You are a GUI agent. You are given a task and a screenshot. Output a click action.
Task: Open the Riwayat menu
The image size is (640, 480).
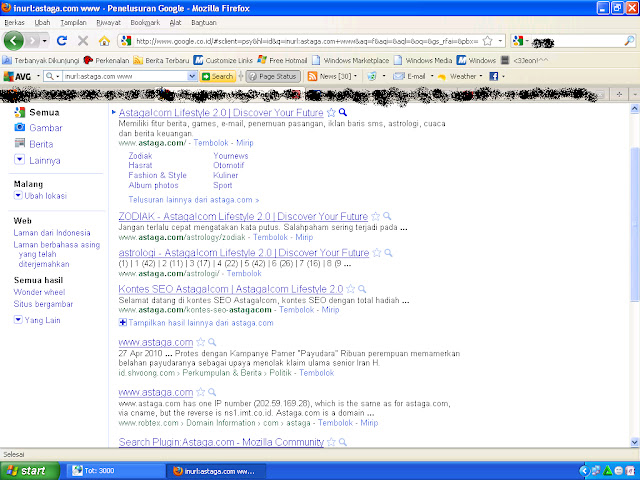click(109, 22)
